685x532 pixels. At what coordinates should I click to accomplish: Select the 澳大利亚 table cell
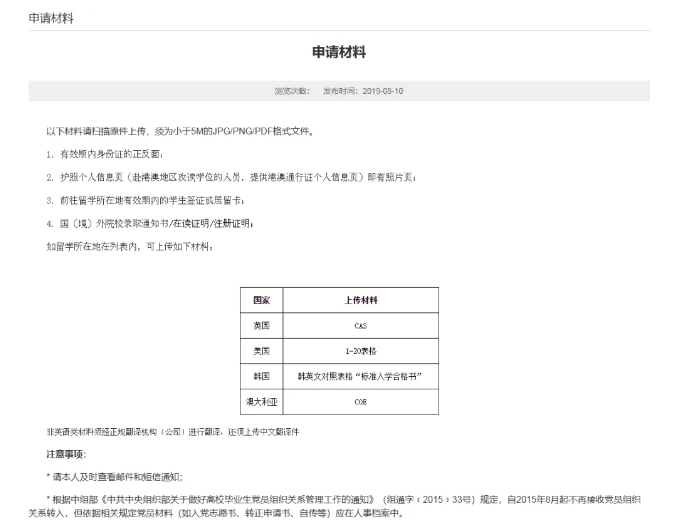262,401
